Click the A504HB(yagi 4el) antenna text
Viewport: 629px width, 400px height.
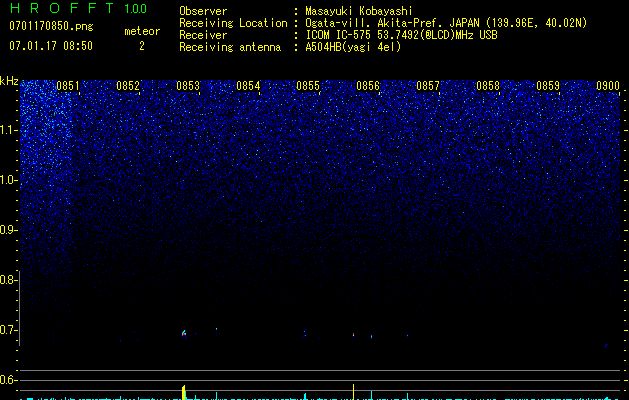353,47
